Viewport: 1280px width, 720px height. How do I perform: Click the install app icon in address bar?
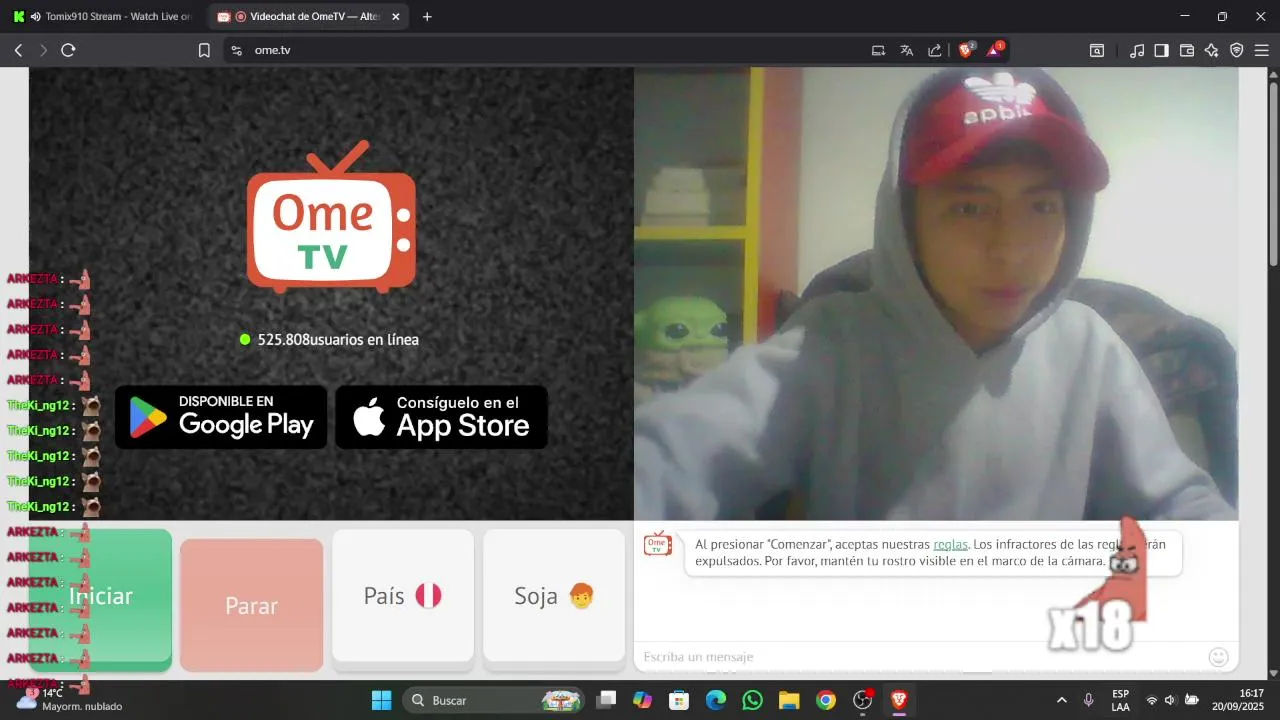(x=878, y=50)
